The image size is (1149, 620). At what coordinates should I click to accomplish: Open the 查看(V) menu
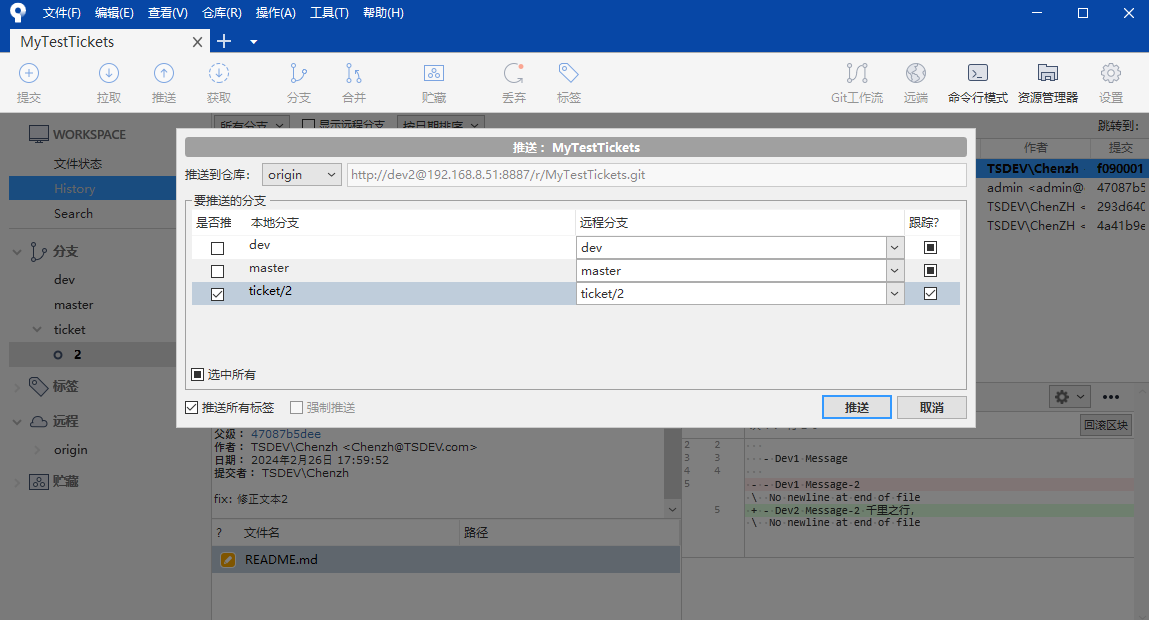[x=168, y=12]
